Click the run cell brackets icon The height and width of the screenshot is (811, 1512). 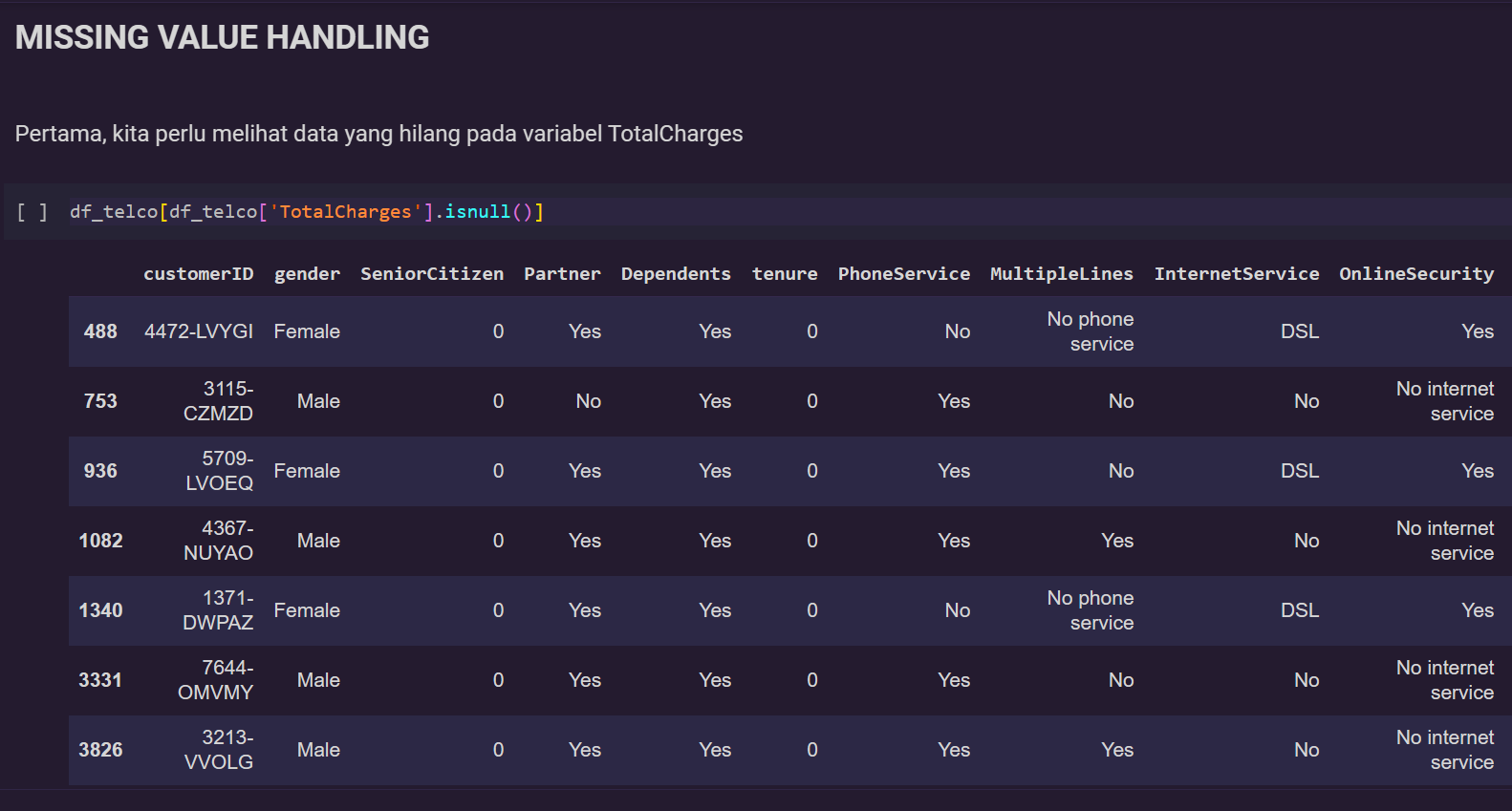click(x=32, y=212)
